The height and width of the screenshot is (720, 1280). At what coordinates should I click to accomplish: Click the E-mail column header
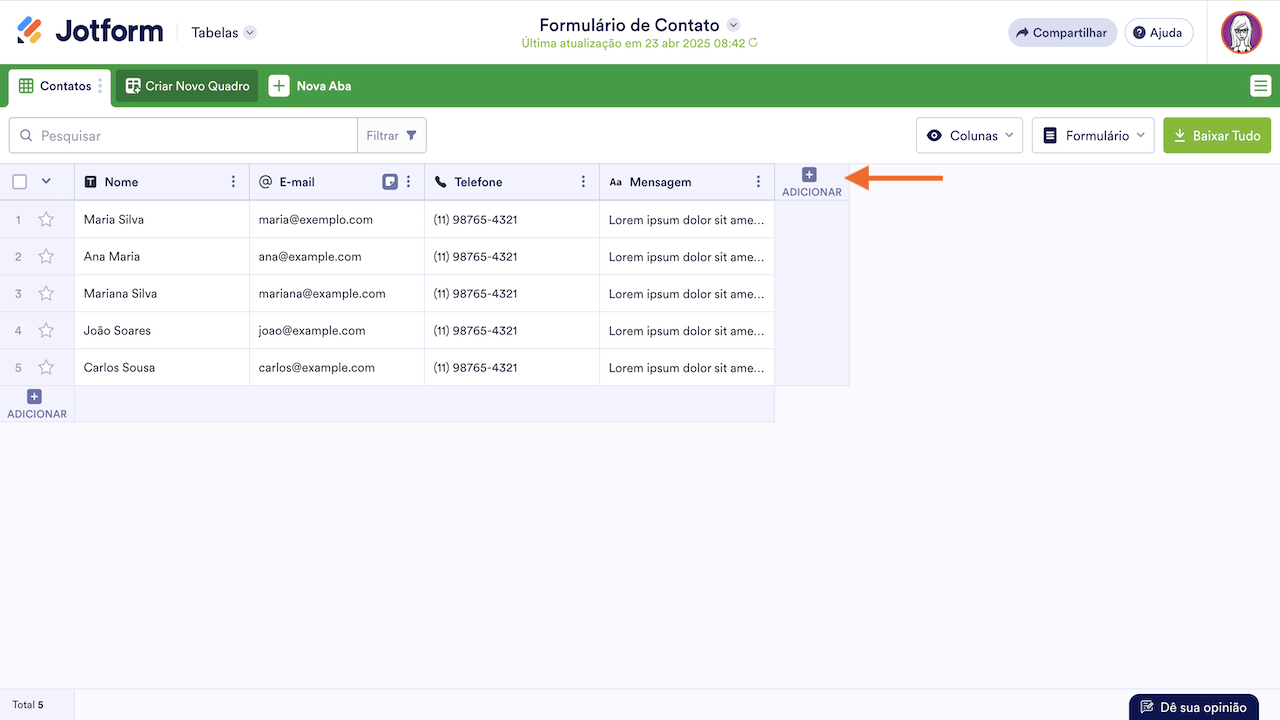(337, 182)
